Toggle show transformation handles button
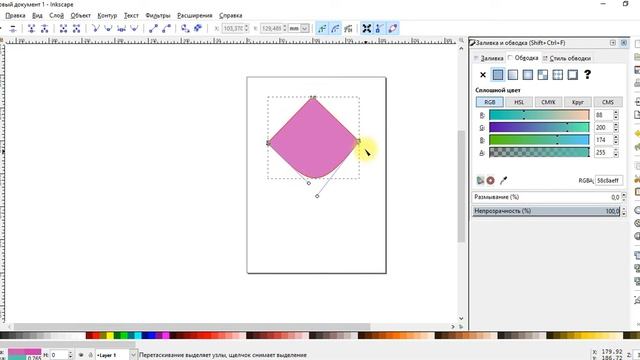The image size is (640, 360). pyautogui.click(x=367, y=29)
